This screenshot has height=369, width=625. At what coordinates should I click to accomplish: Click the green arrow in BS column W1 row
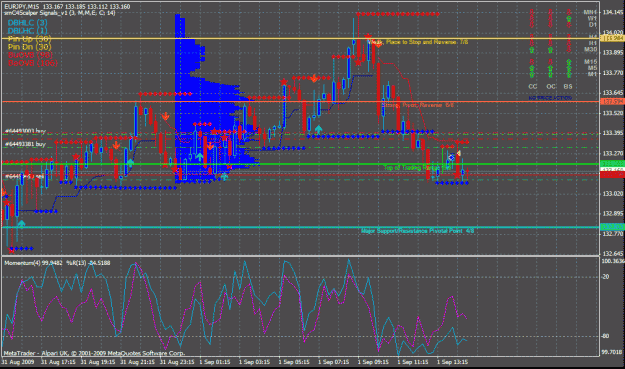pos(569,19)
